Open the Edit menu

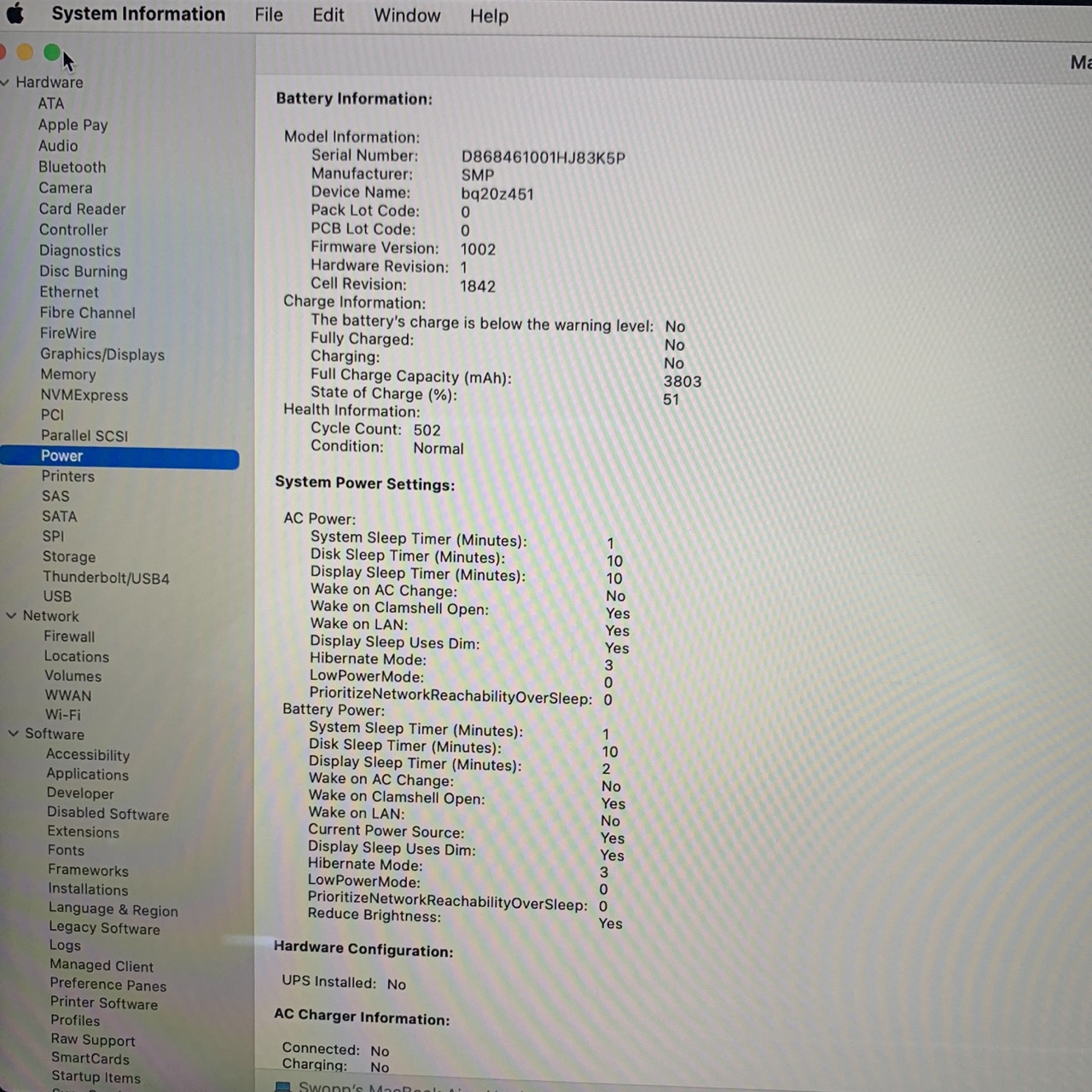pos(328,15)
